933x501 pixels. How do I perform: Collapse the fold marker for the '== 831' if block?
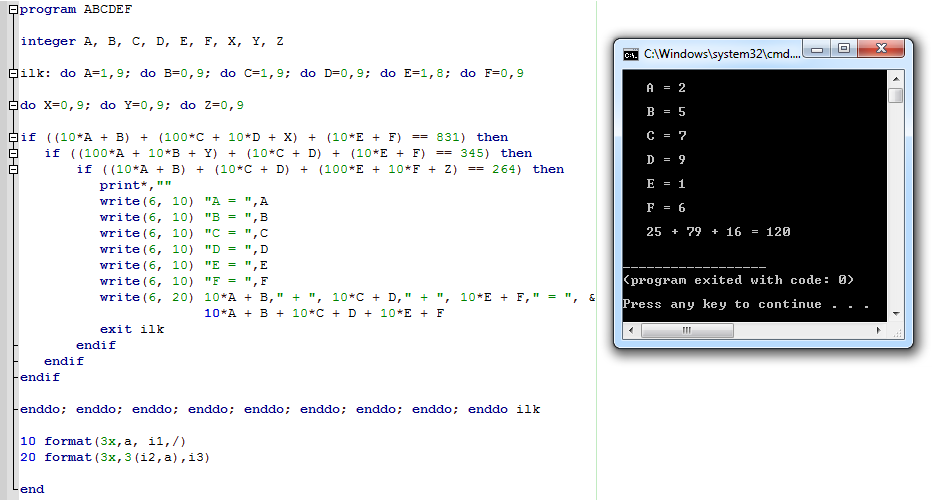(13, 137)
